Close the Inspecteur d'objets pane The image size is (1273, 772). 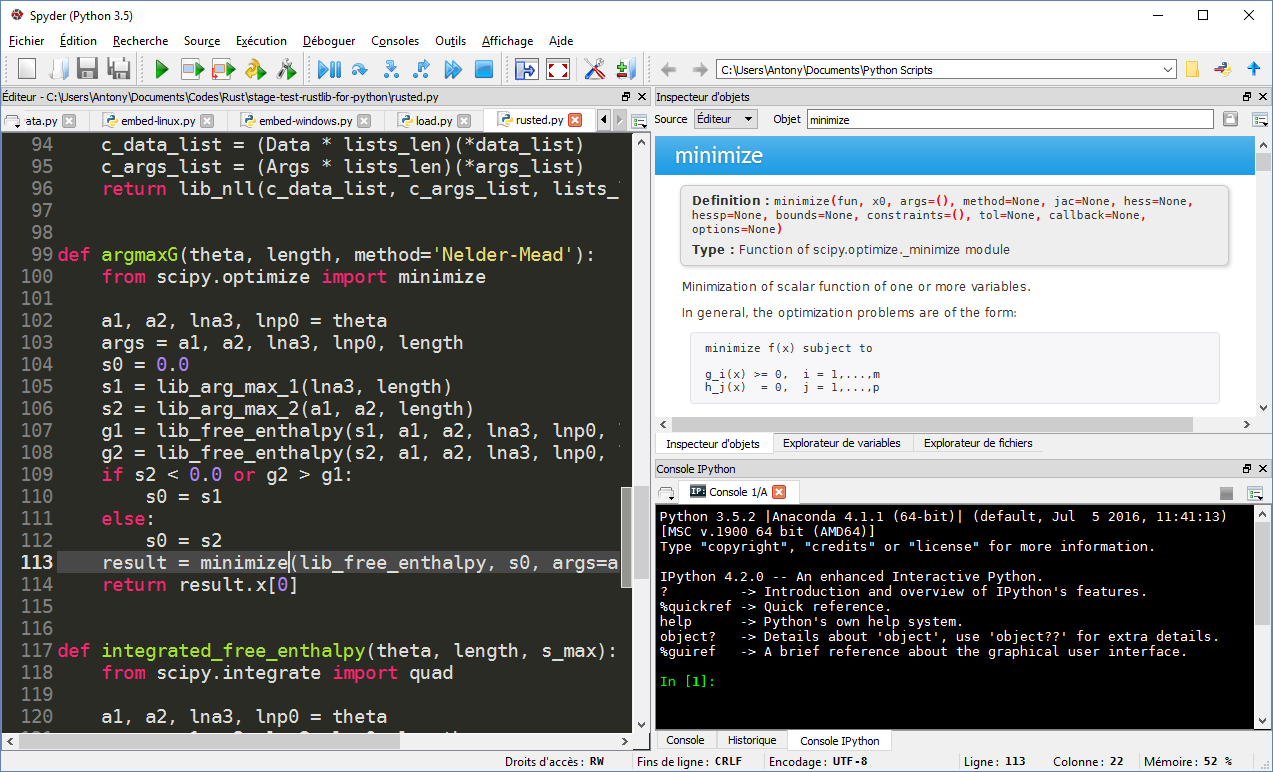tap(1262, 97)
